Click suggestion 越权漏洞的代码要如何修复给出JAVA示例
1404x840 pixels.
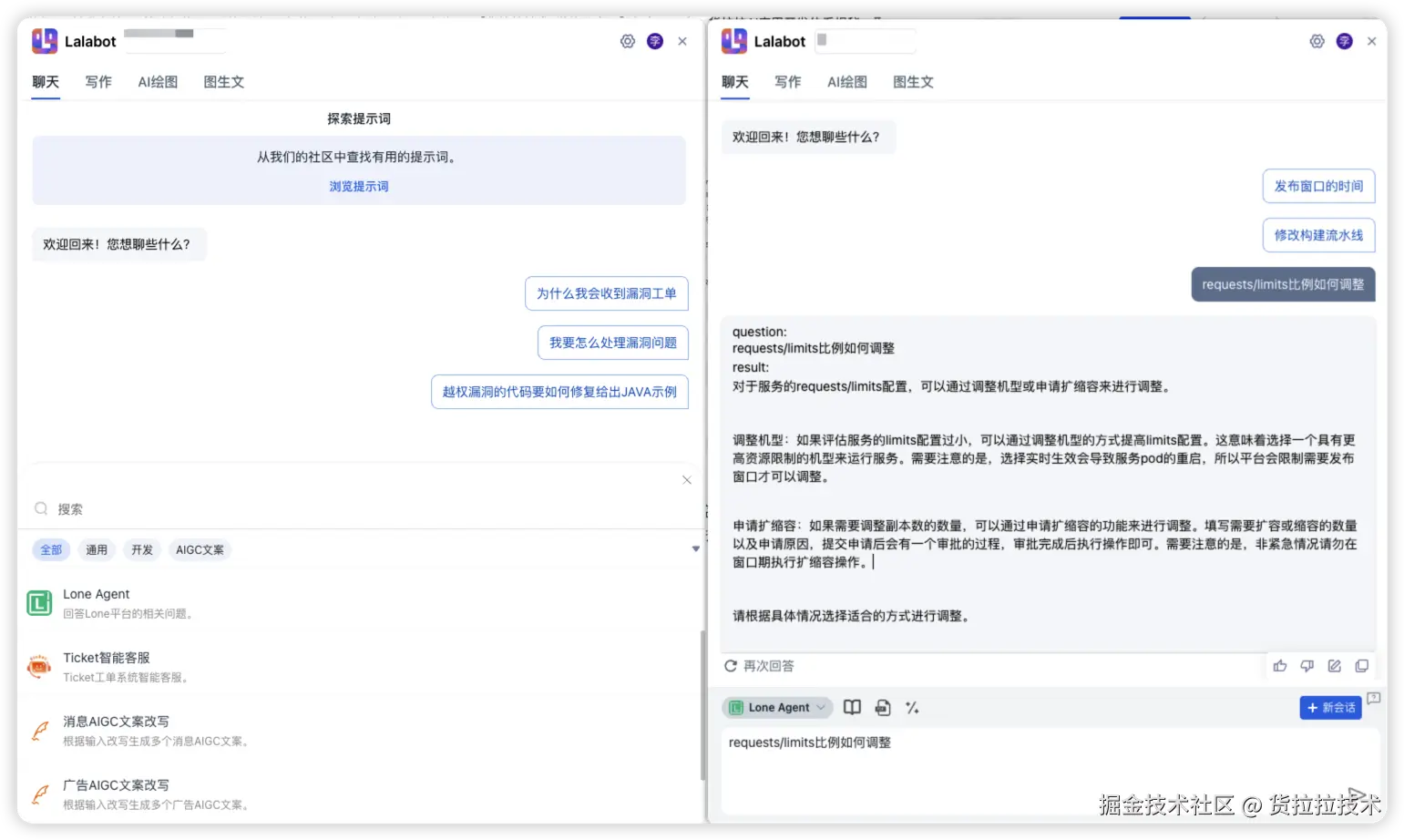click(559, 392)
